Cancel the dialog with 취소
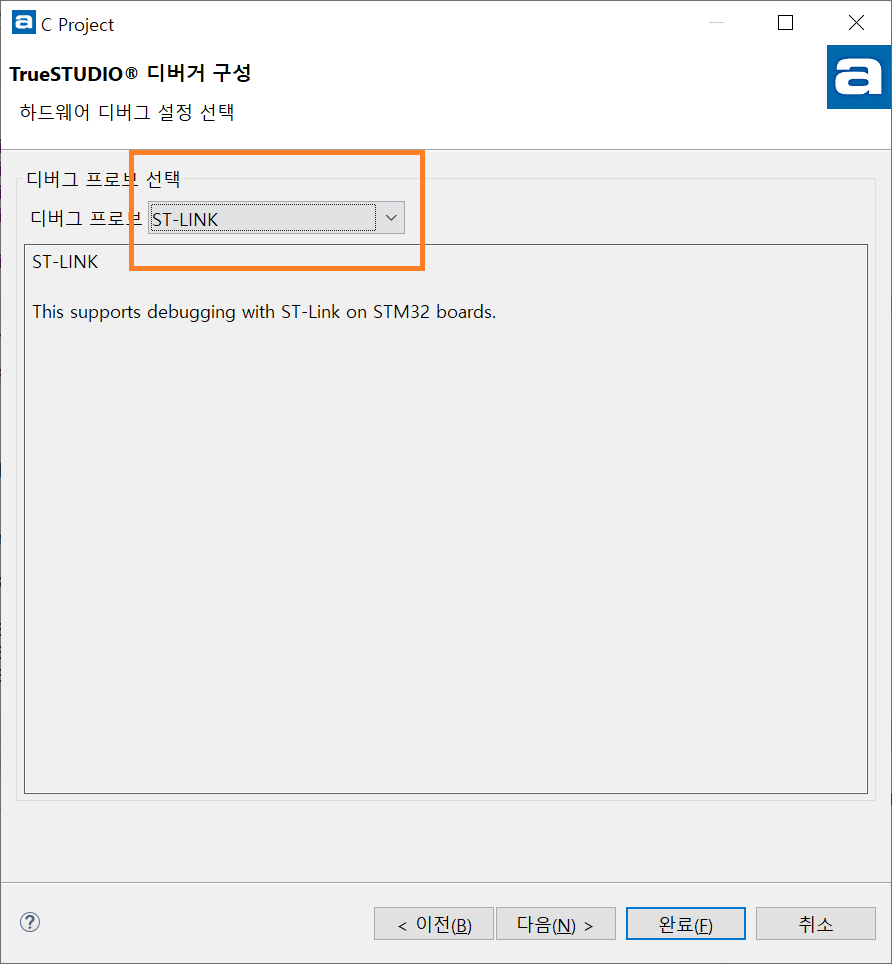Viewport: 892px width, 964px height. (816, 924)
